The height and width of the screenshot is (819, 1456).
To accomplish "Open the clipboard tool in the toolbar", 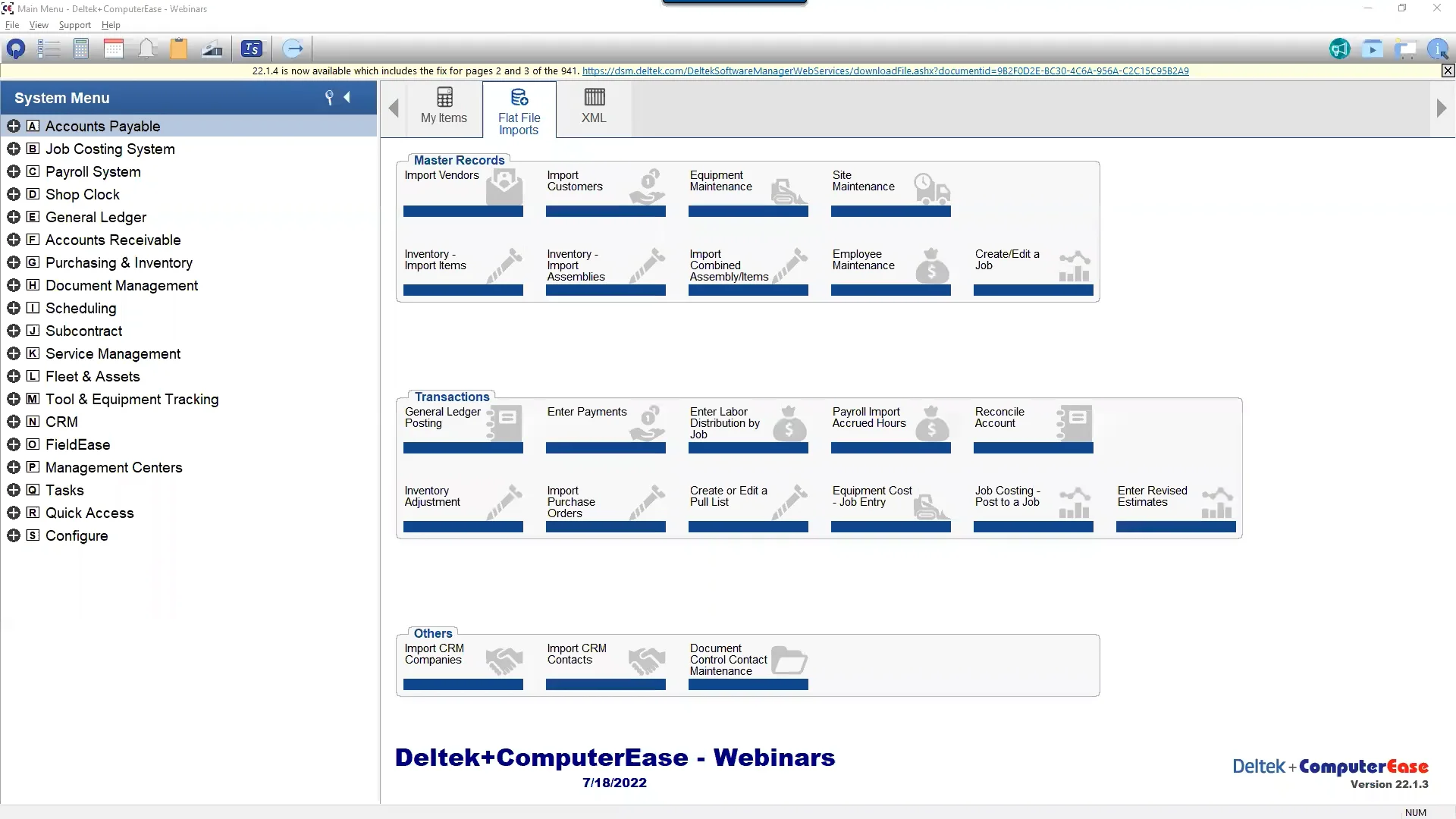I will click(178, 48).
